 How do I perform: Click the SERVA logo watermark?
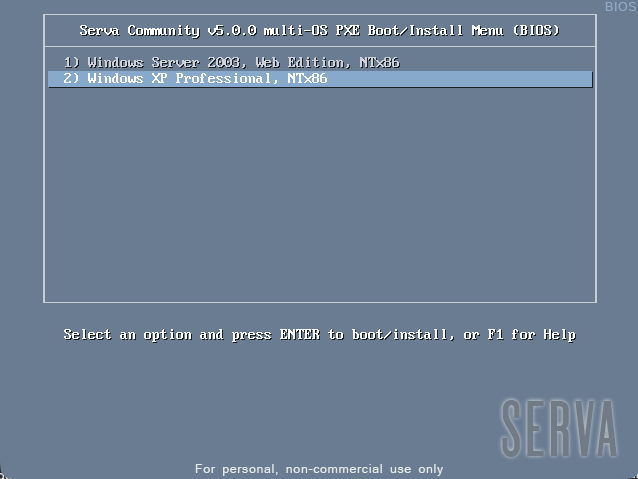pos(558,427)
